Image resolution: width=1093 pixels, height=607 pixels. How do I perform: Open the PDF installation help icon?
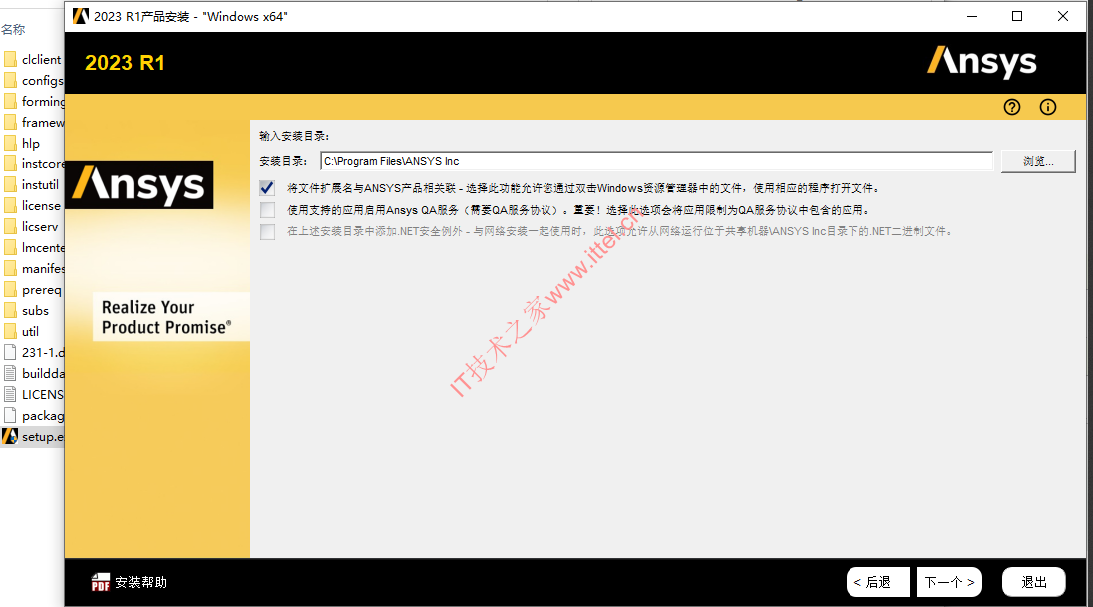click(x=100, y=582)
